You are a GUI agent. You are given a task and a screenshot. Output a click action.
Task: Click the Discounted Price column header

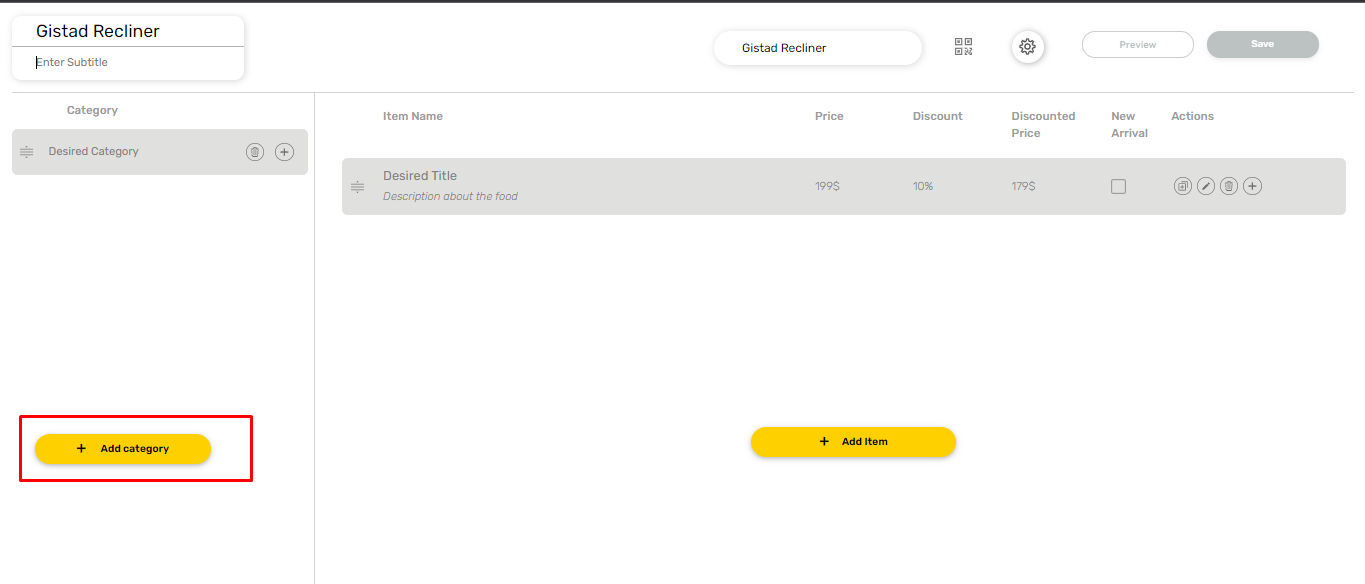[1043, 125]
